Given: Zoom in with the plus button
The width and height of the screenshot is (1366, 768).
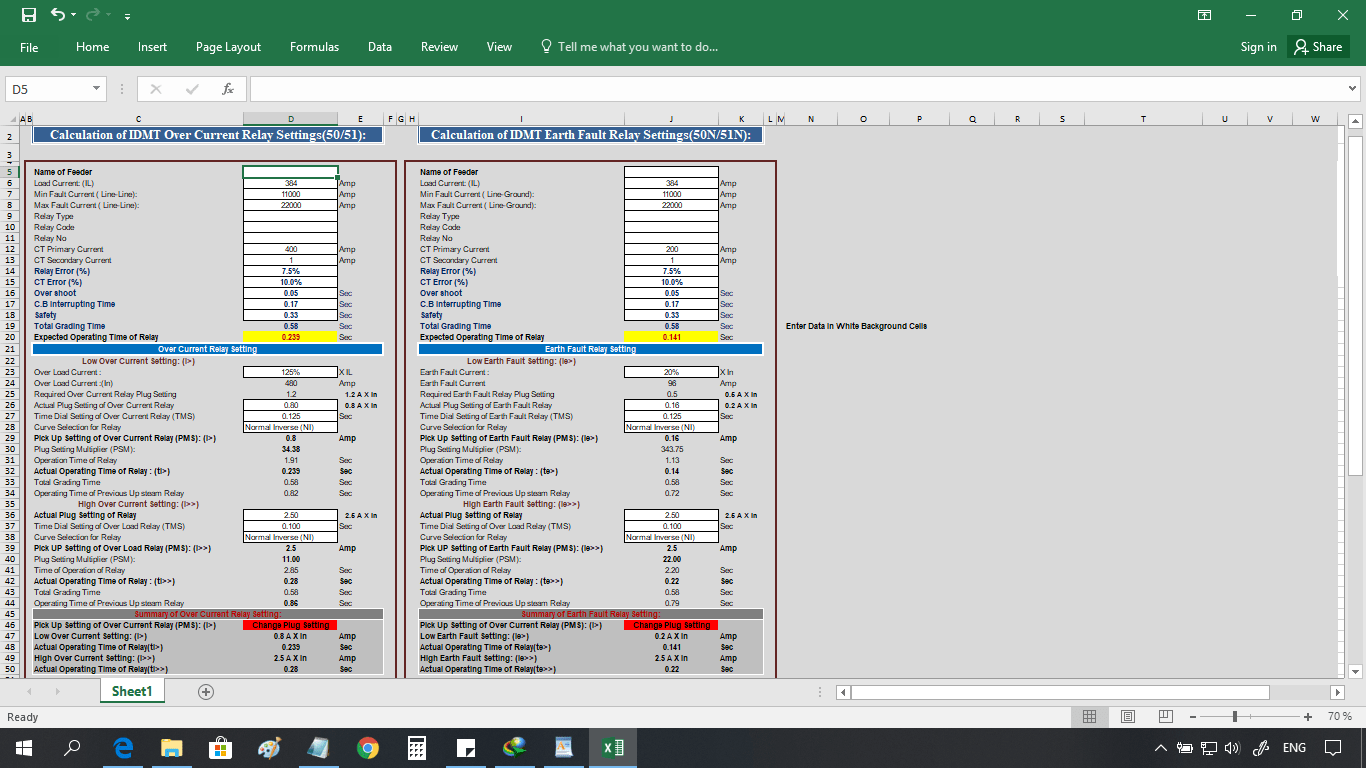Looking at the screenshot, I should click(x=1308, y=717).
